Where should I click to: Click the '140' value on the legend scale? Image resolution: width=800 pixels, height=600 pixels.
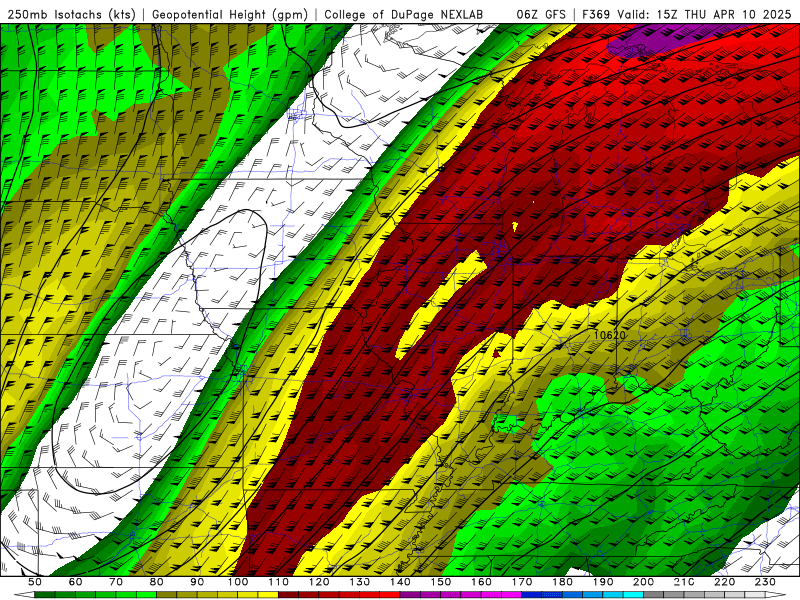pos(400,582)
